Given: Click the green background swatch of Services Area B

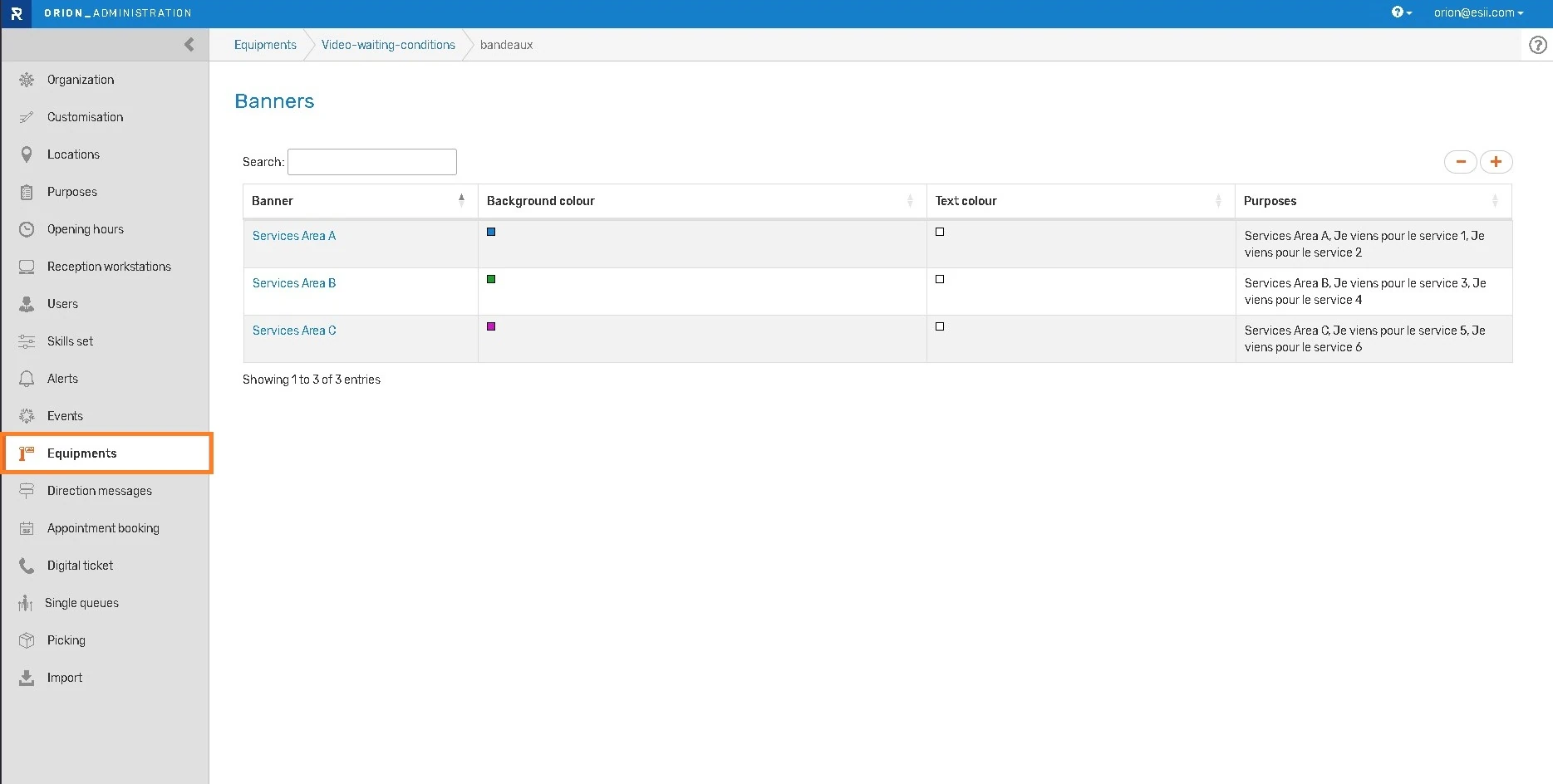Looking at the screenshot, I should click(491, 279).
